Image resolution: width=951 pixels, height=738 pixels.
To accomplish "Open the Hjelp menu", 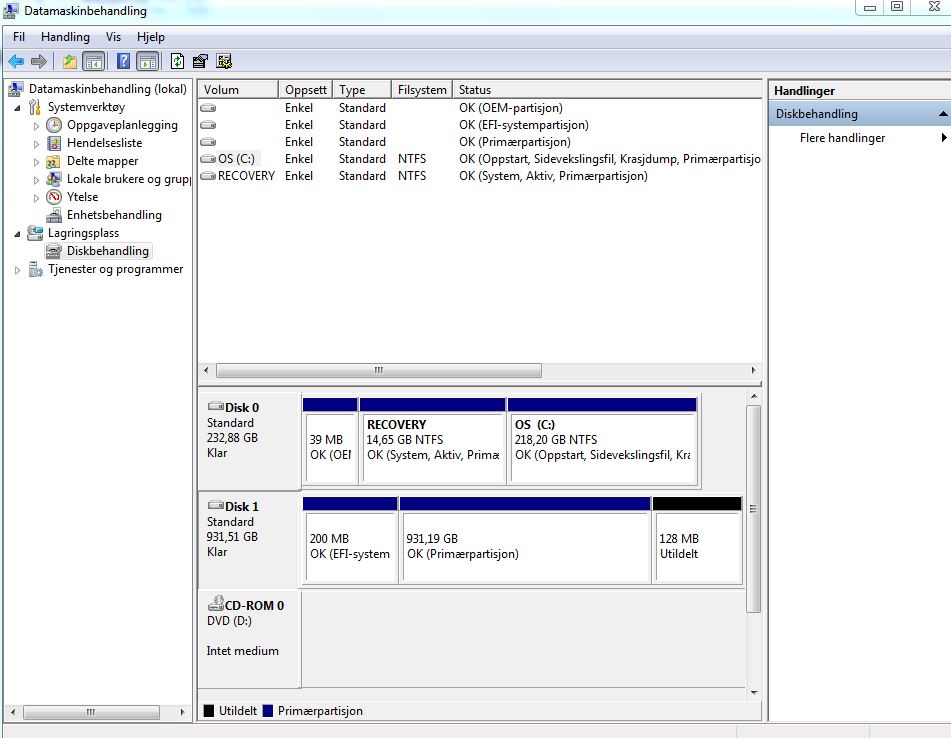I will 150,37.
